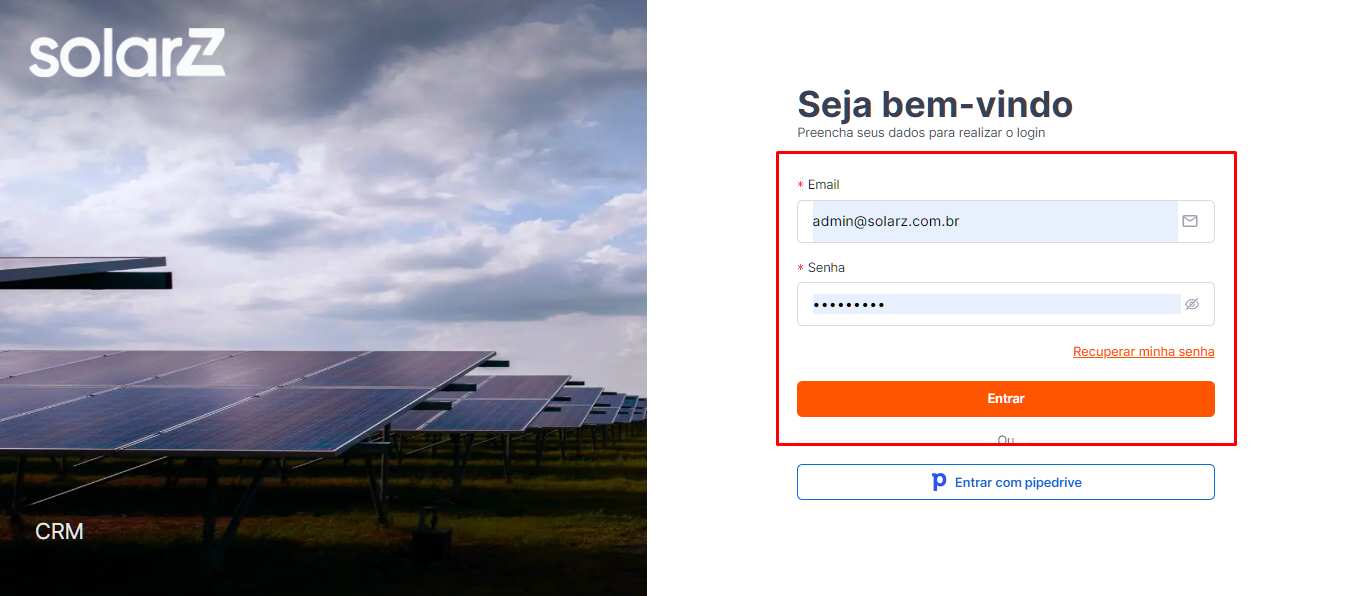Click the "Email" field label

click(824, 184)
